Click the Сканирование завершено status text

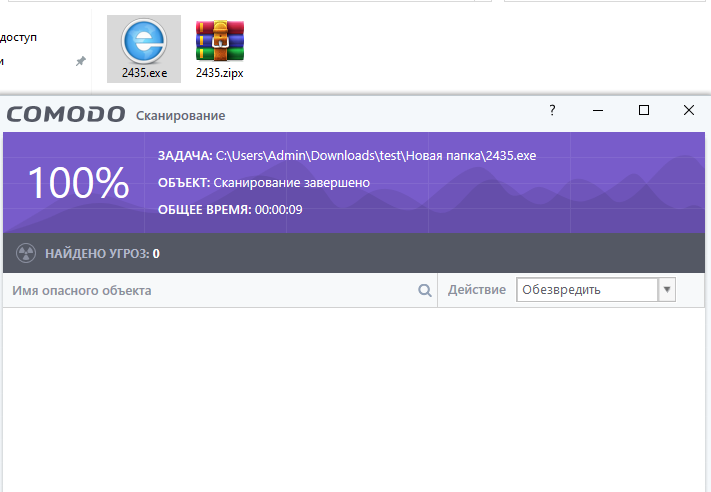tap(292, 183)
